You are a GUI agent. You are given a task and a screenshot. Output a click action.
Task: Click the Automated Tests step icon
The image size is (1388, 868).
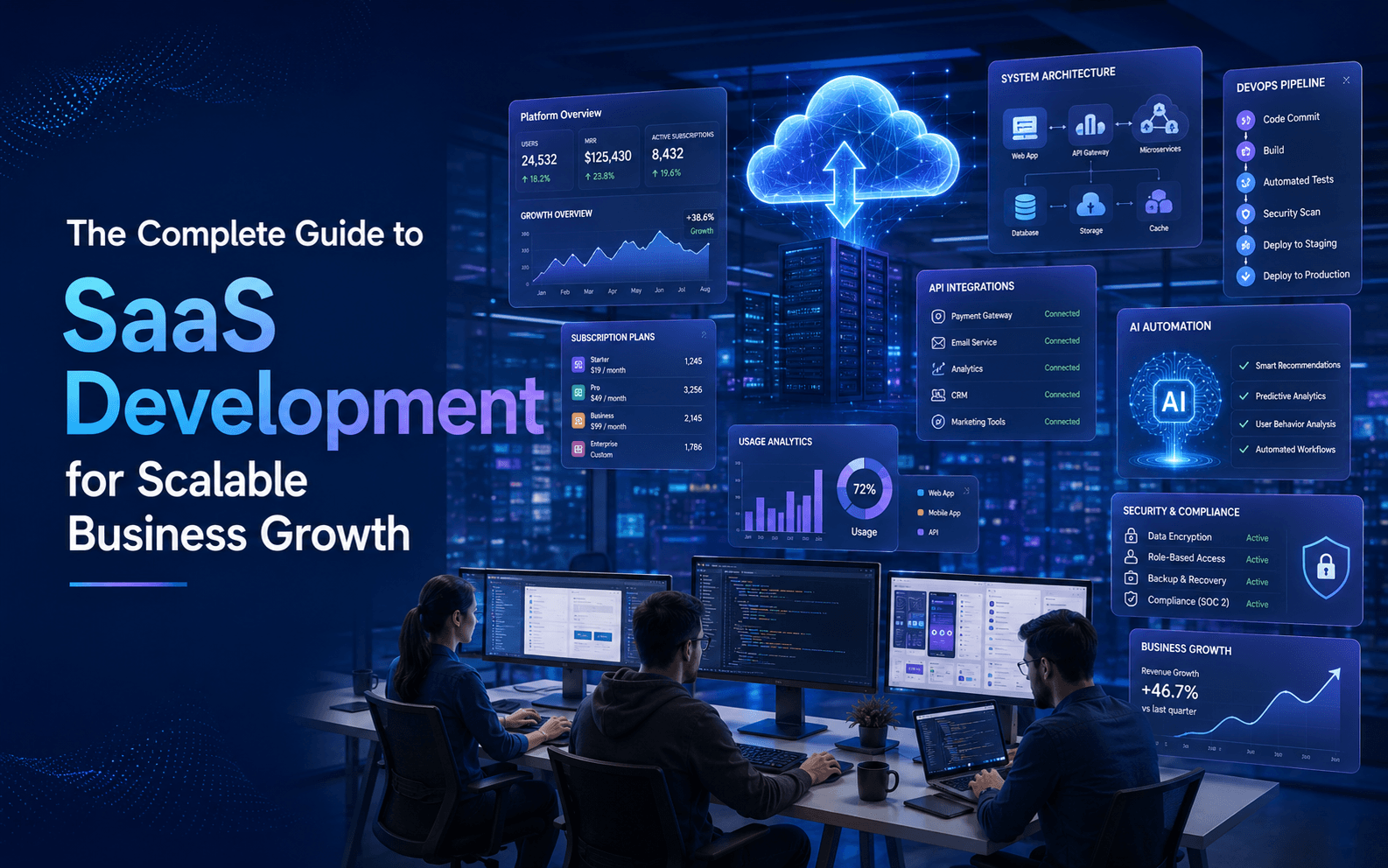(1245, 183)
